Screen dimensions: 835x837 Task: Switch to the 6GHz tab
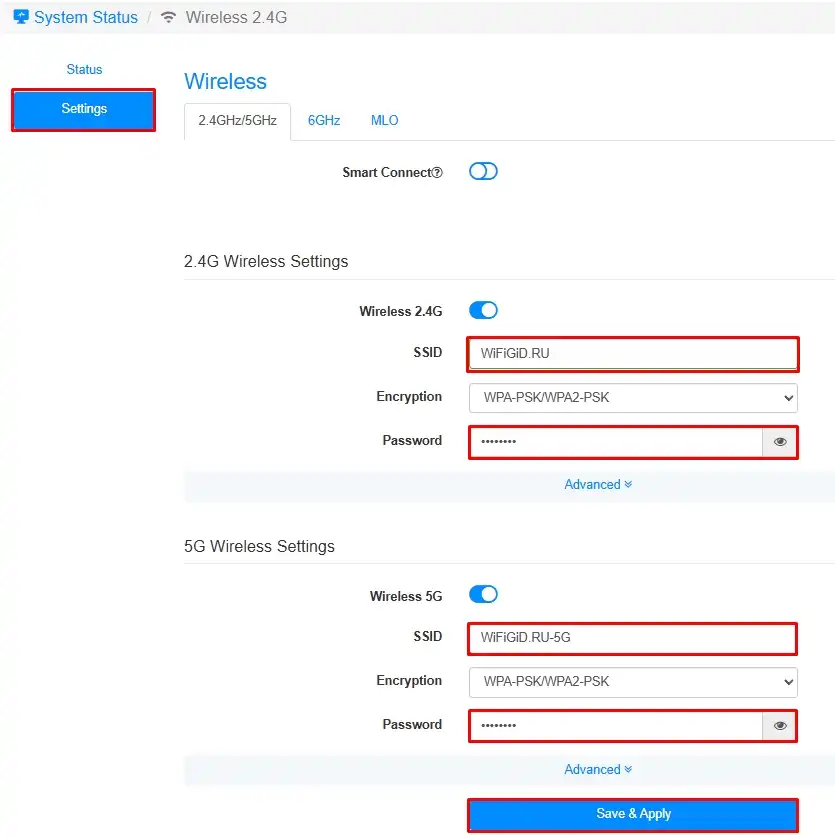[x=324, y=120]
